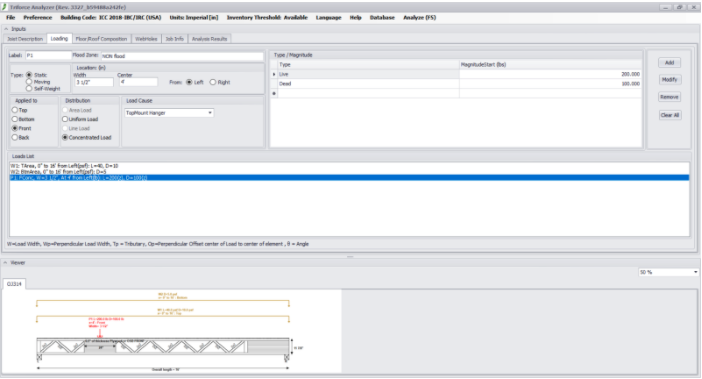Click the Width input field
702x379 pixels.
coord(94,82)
